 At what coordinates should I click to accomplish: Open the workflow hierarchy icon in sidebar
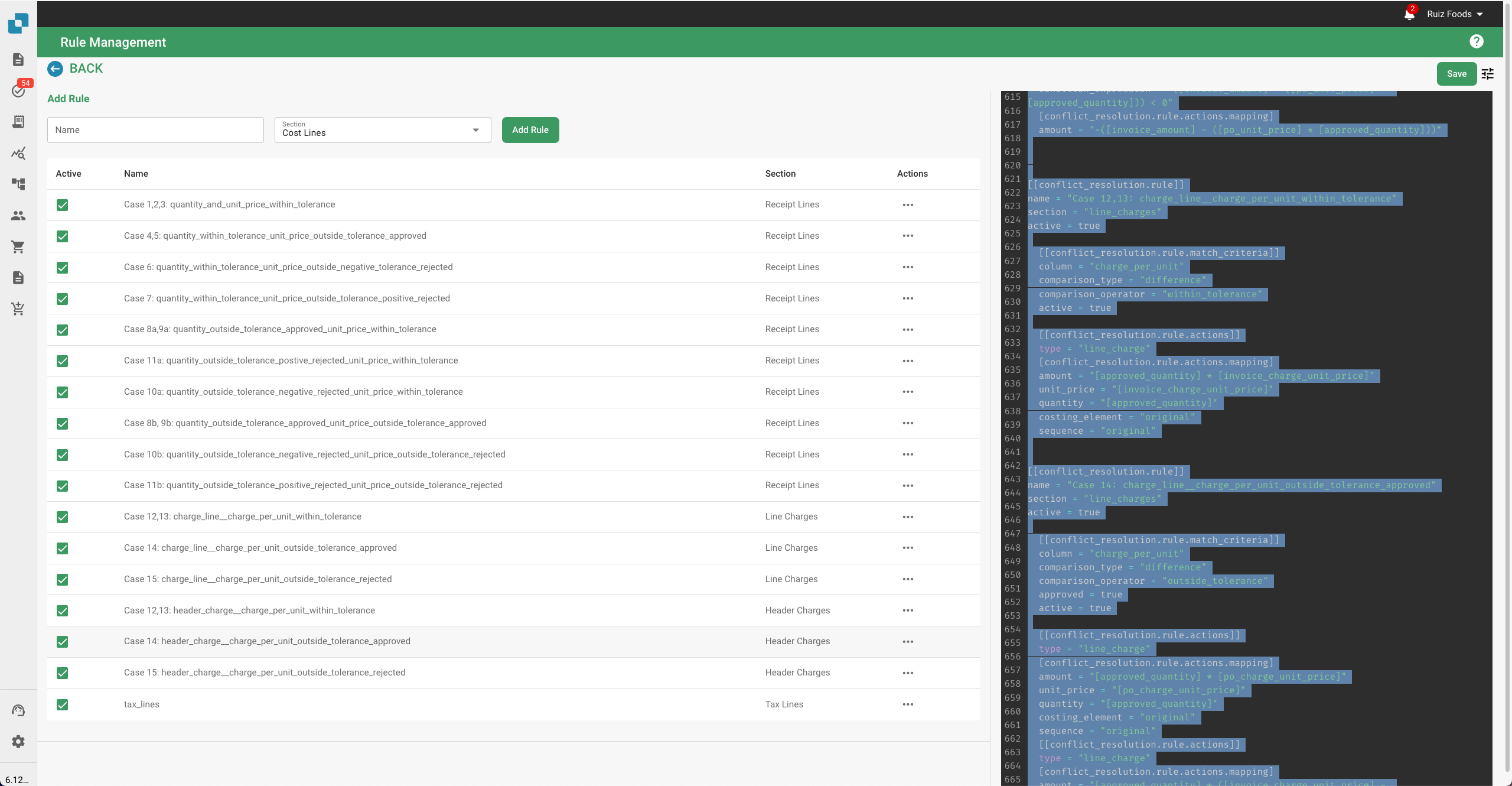point(18,184)
